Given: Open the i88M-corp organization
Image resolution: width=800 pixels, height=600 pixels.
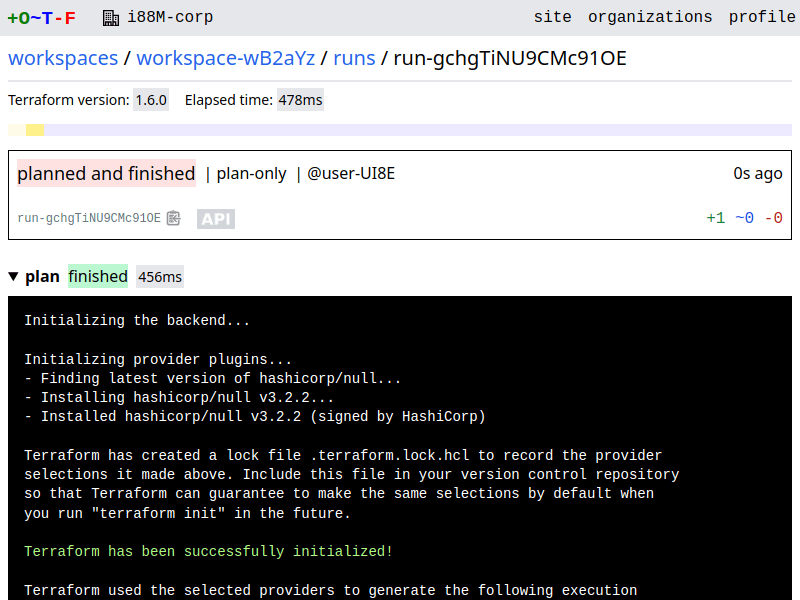Looking at the screenshot, I should tap(170, 17).
